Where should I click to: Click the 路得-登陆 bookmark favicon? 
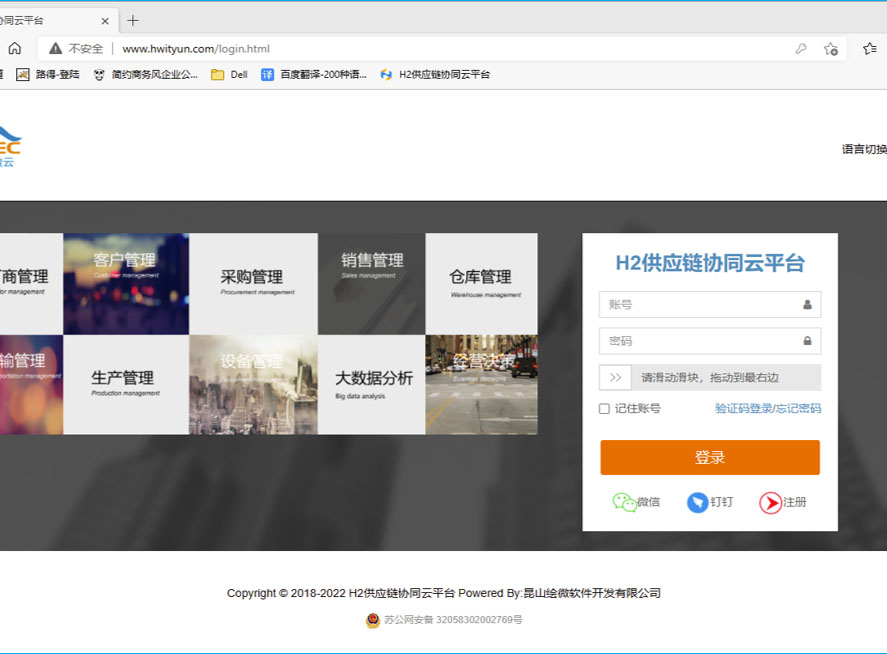coord(23,75)
